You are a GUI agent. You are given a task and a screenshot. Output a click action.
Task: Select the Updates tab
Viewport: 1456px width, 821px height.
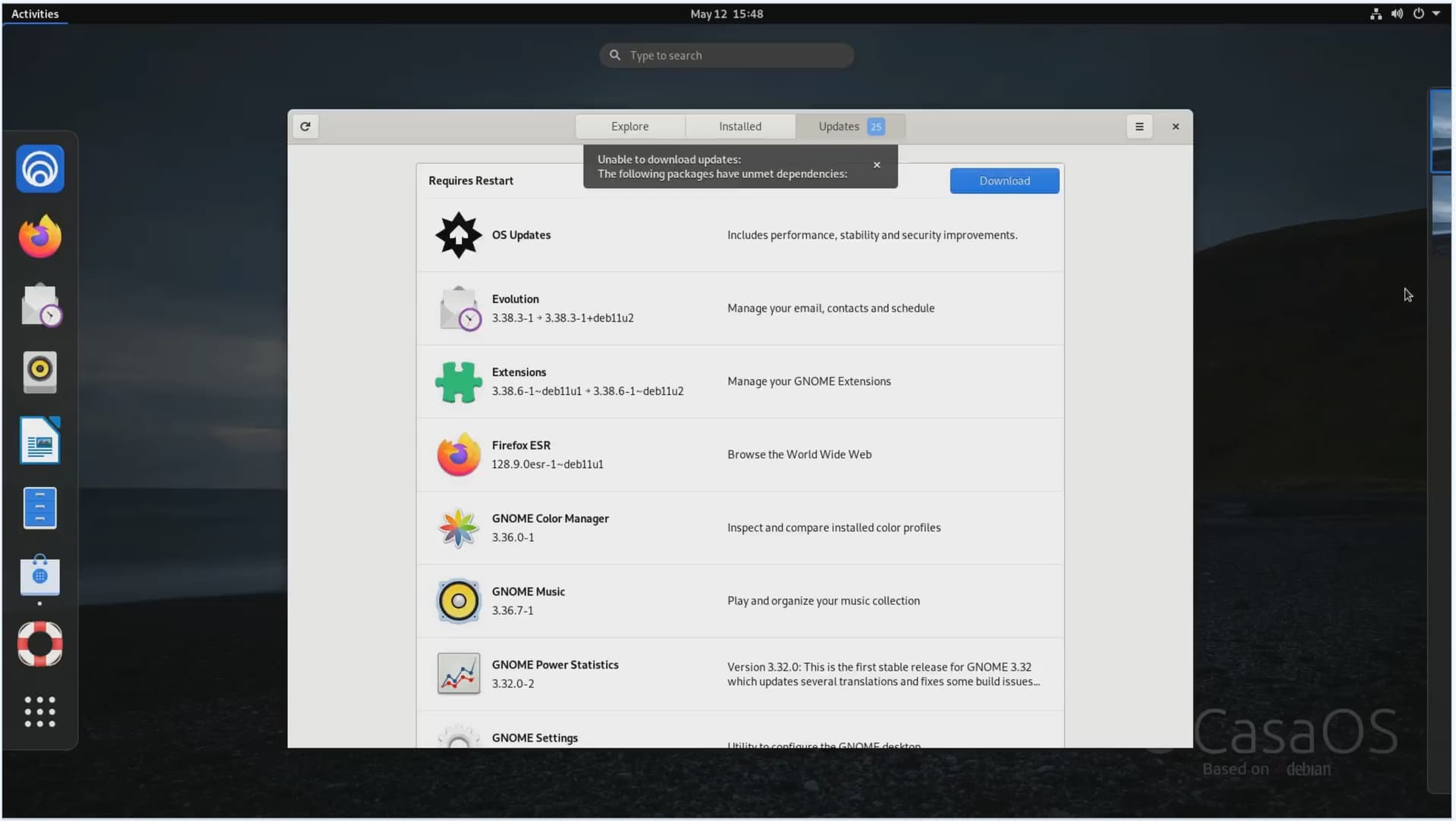(x=850, y=127)
